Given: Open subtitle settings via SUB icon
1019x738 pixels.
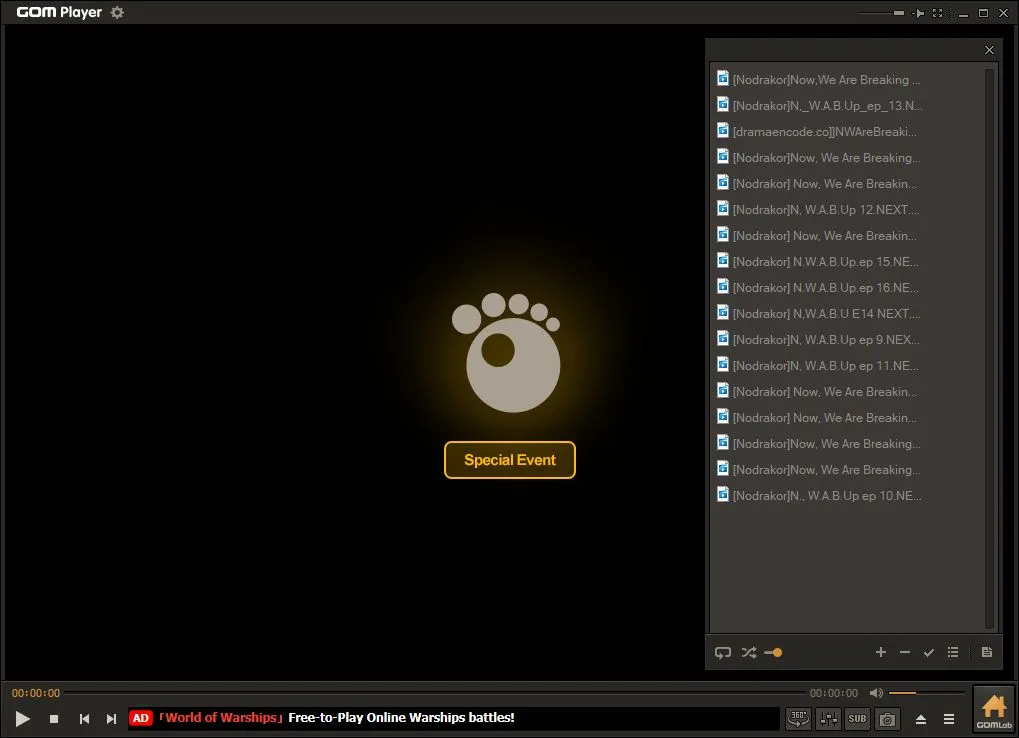Looking at the screenshot, I should click(856, 718).
